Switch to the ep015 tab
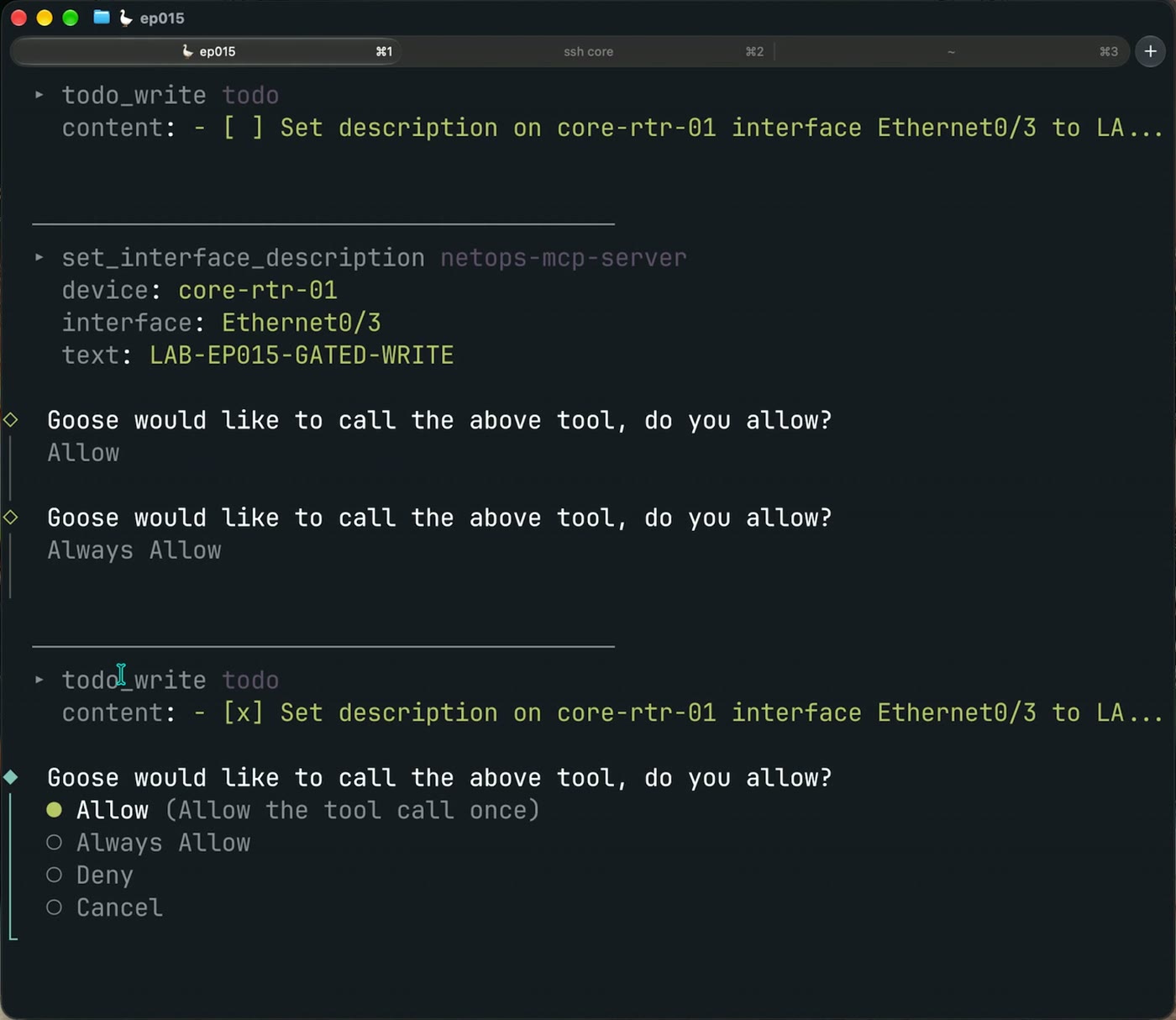 [x=207, y=51]
